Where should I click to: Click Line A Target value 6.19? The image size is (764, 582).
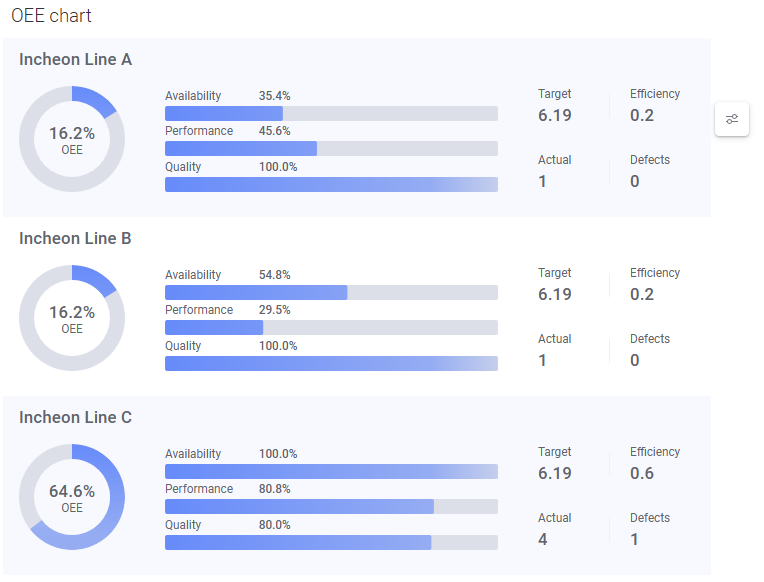click(555, 115)
